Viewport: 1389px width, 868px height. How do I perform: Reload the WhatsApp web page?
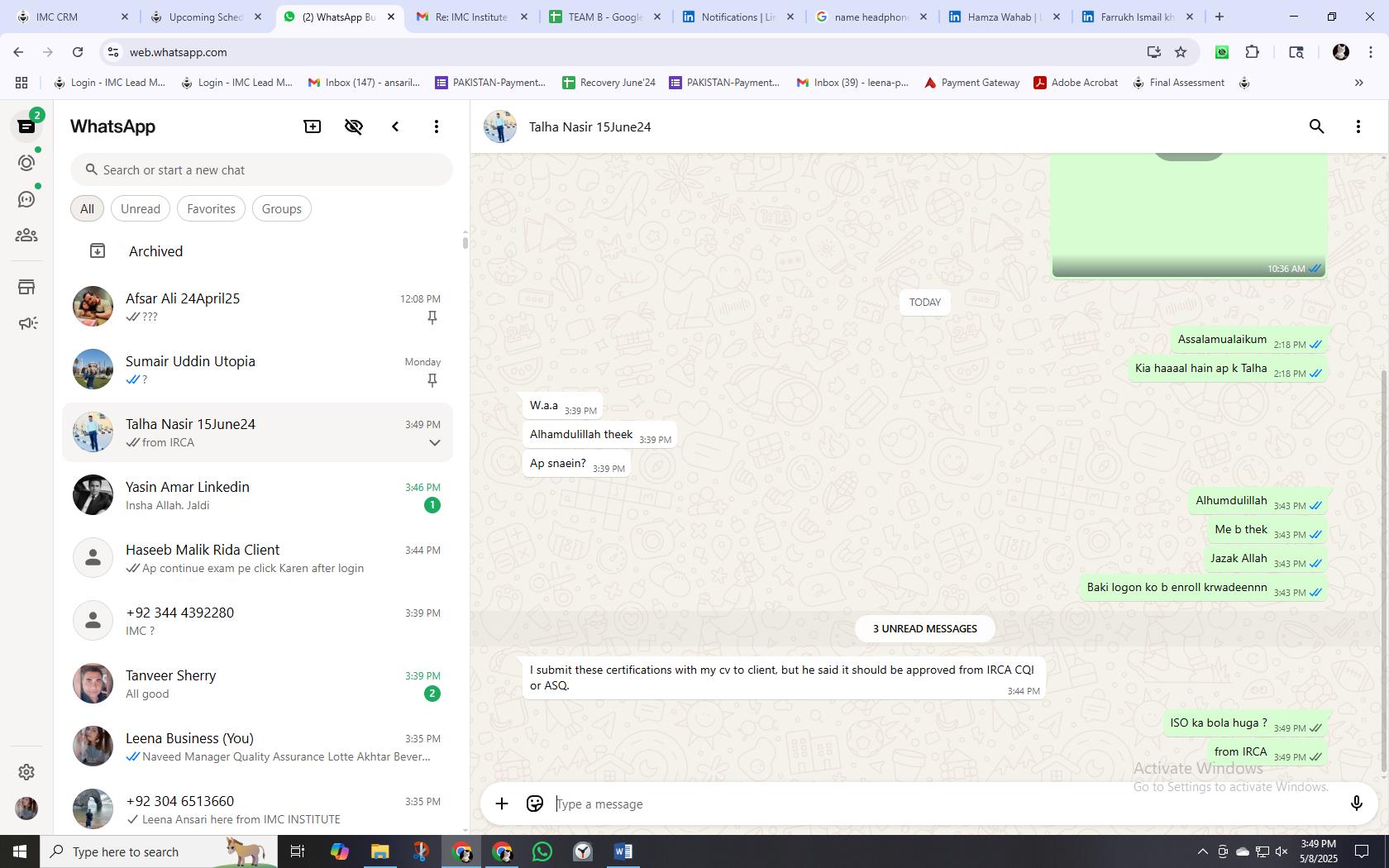pos(78,52)
